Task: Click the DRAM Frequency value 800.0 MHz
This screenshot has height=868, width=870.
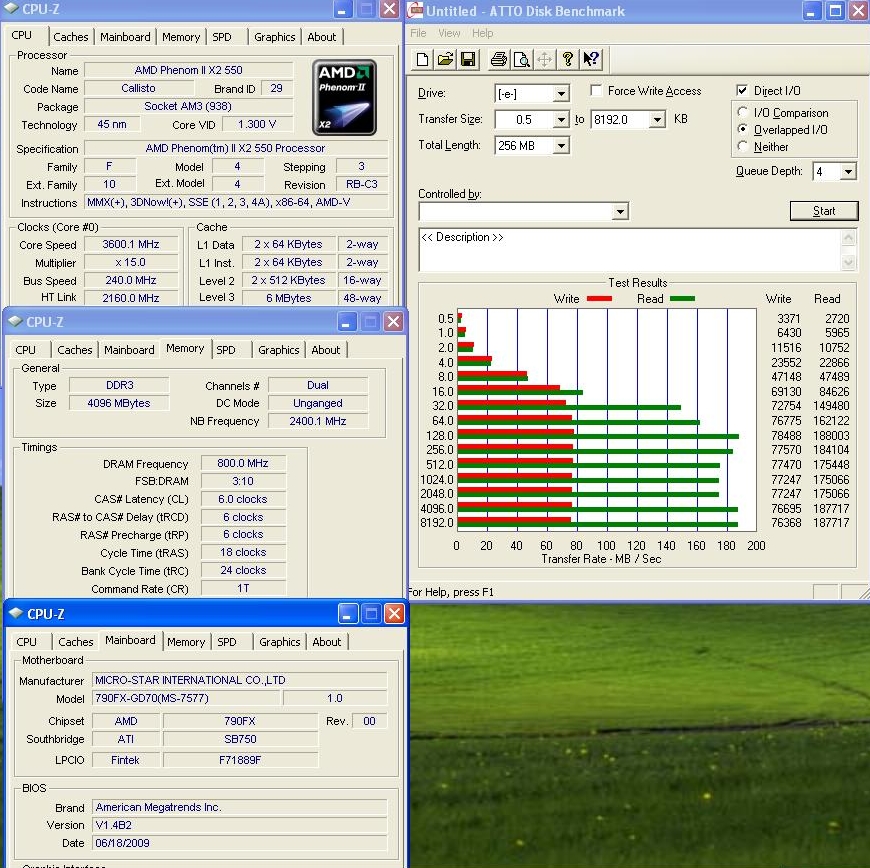Action: click(243, 463)
